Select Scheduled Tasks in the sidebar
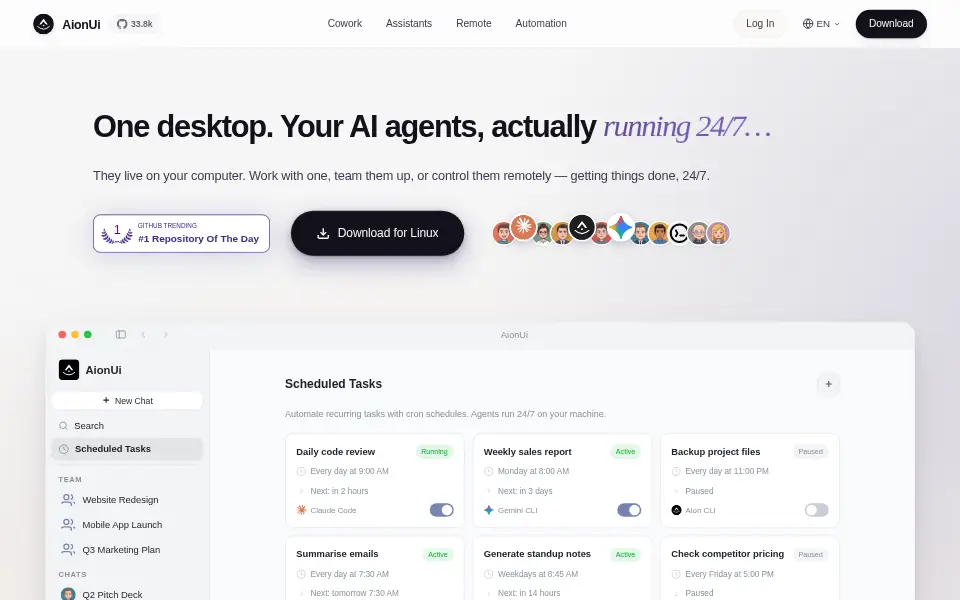The image size is (960, 600). tap(127, 449)
